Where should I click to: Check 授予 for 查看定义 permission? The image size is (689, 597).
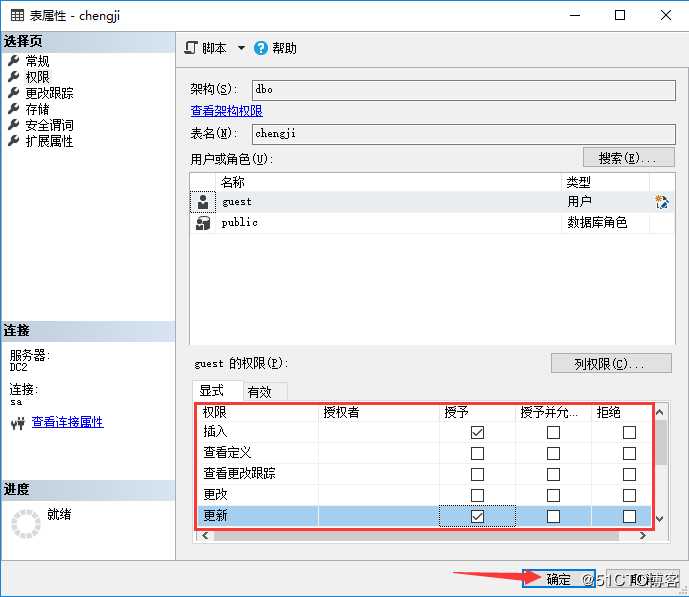click(477, 453)
